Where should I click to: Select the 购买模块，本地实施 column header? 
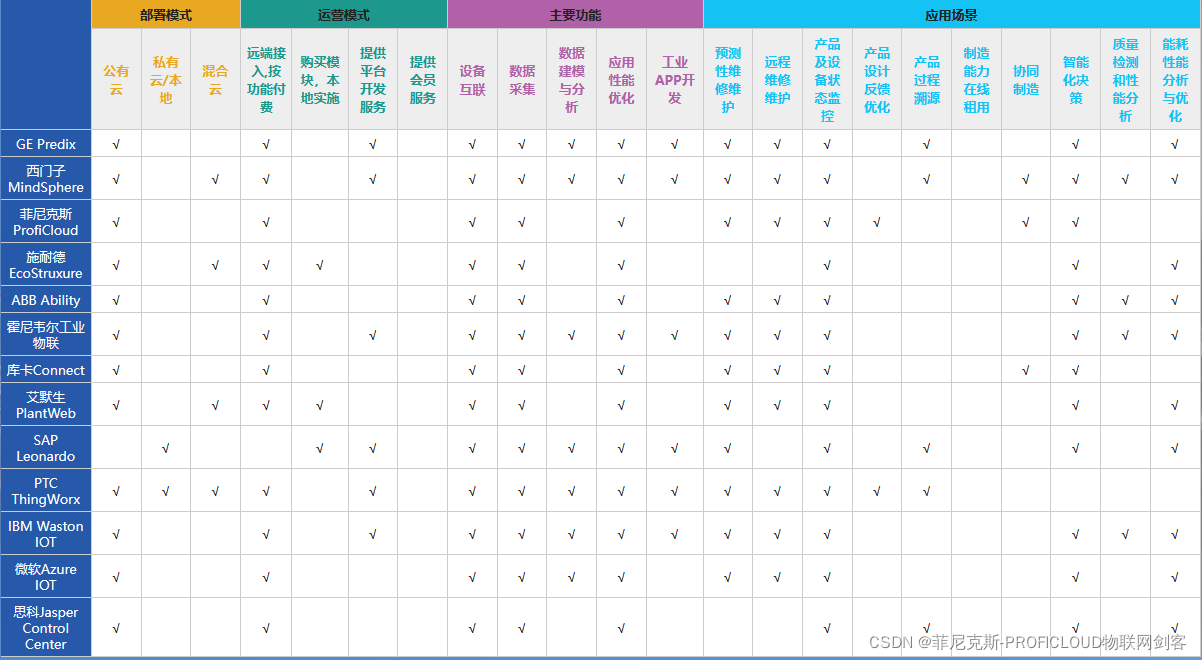(320, 80)
